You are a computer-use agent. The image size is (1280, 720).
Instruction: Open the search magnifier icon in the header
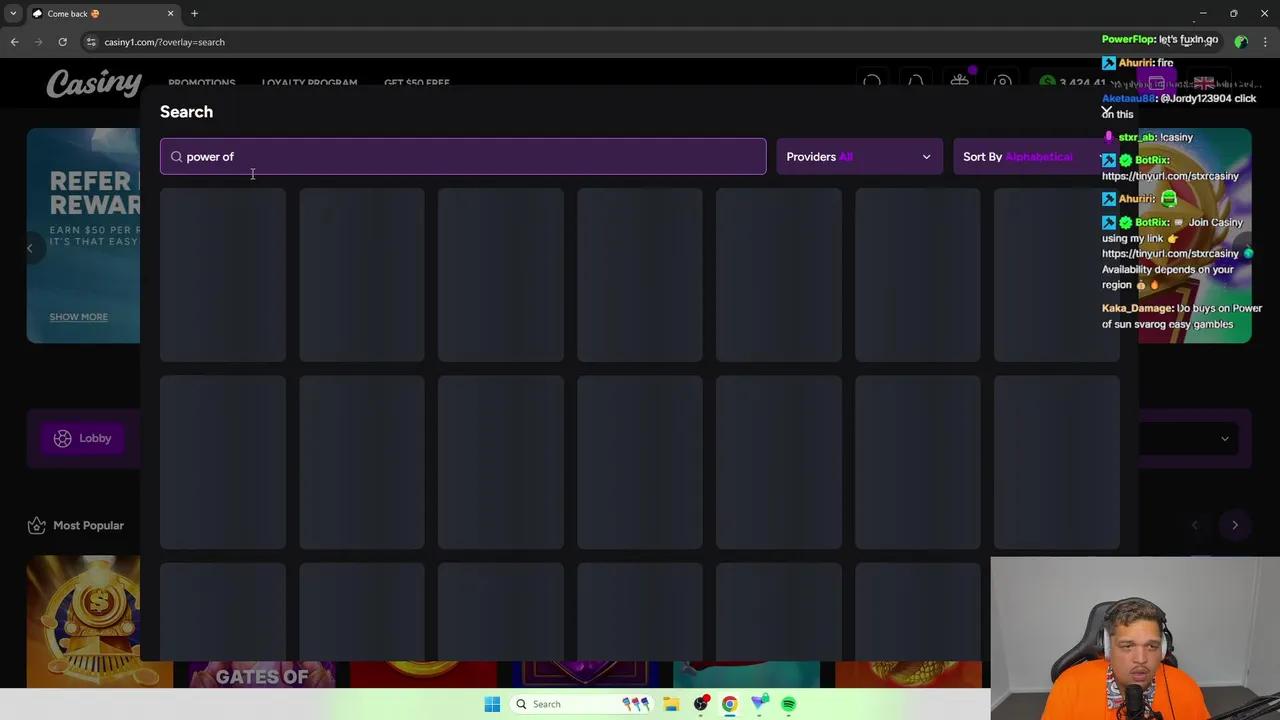pyautogui.click(x=872, y=82)
